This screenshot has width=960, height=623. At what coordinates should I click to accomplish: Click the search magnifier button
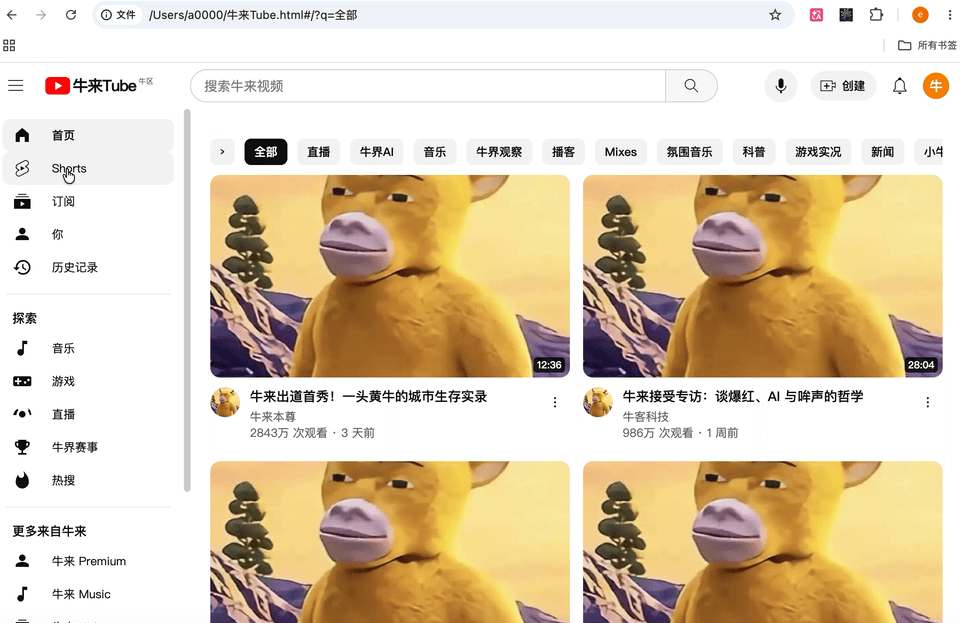tap(691, 86)
